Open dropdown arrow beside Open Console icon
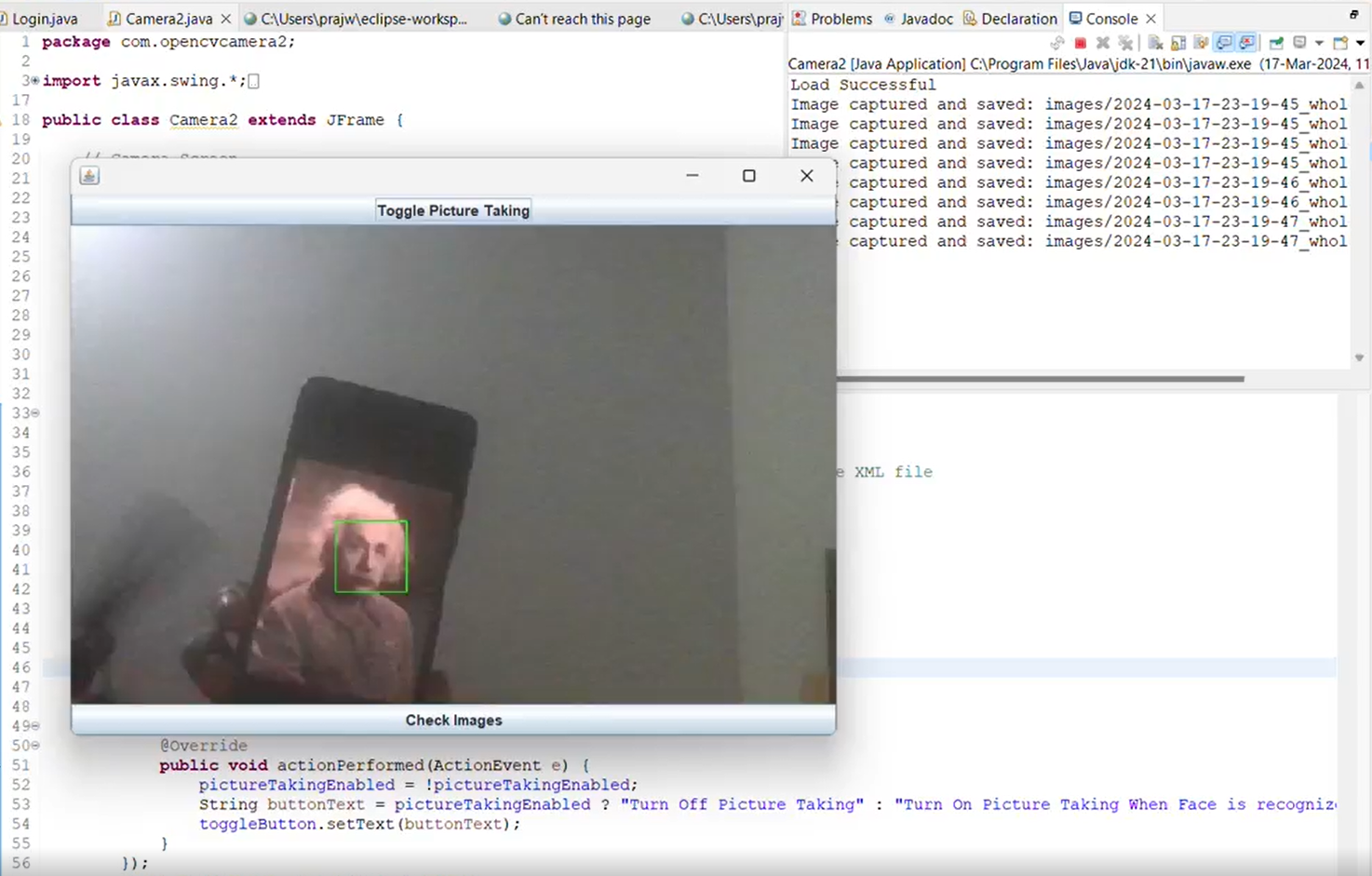The height and width of the screenshot is (876, 1372). click(1360, 43)
